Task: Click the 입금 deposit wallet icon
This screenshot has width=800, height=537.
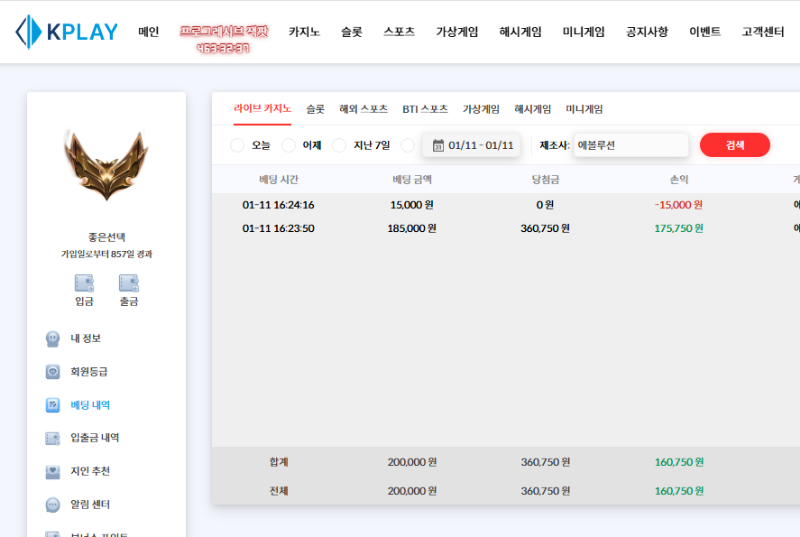Action: pos(84,283)
